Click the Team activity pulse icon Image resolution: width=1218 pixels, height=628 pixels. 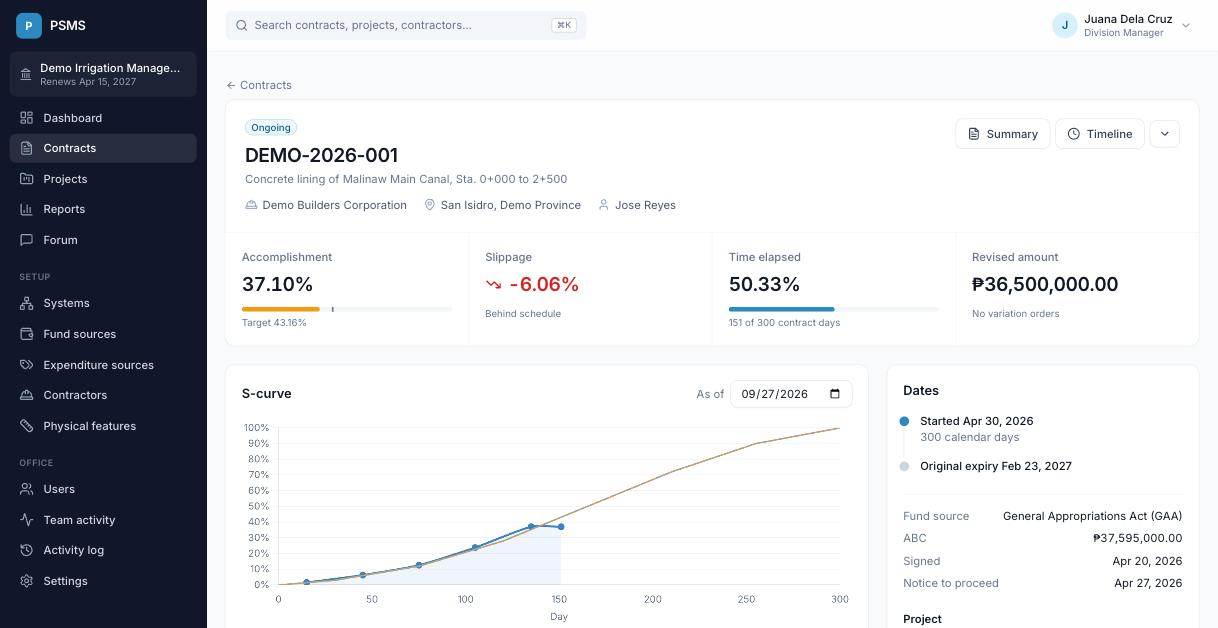tap(27, 520)
